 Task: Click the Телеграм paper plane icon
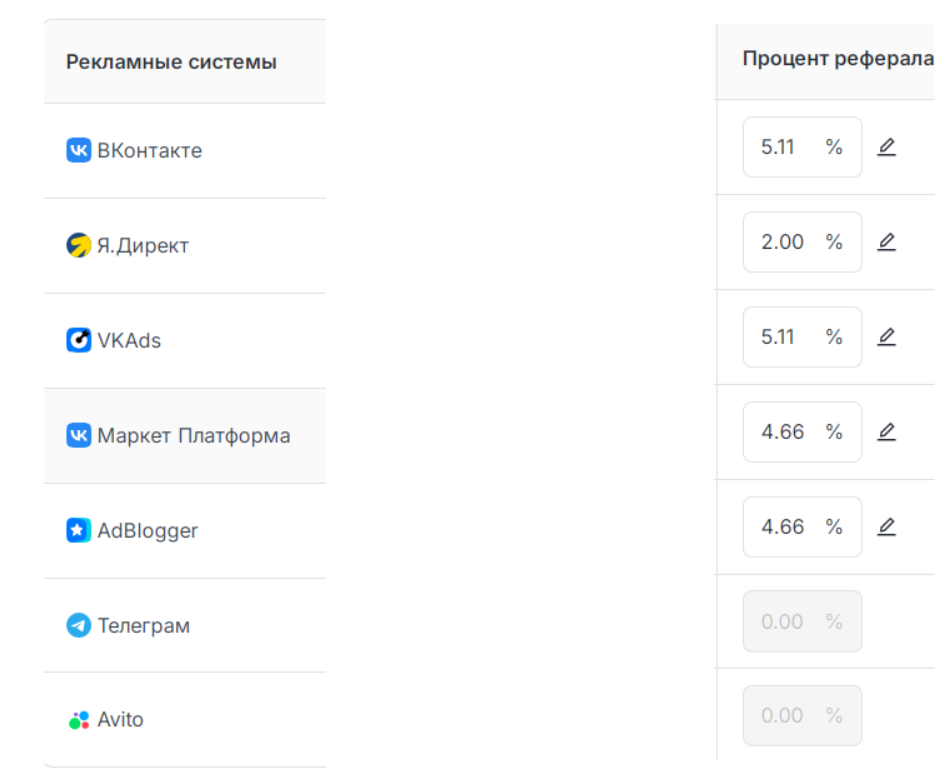click(78, 626)
